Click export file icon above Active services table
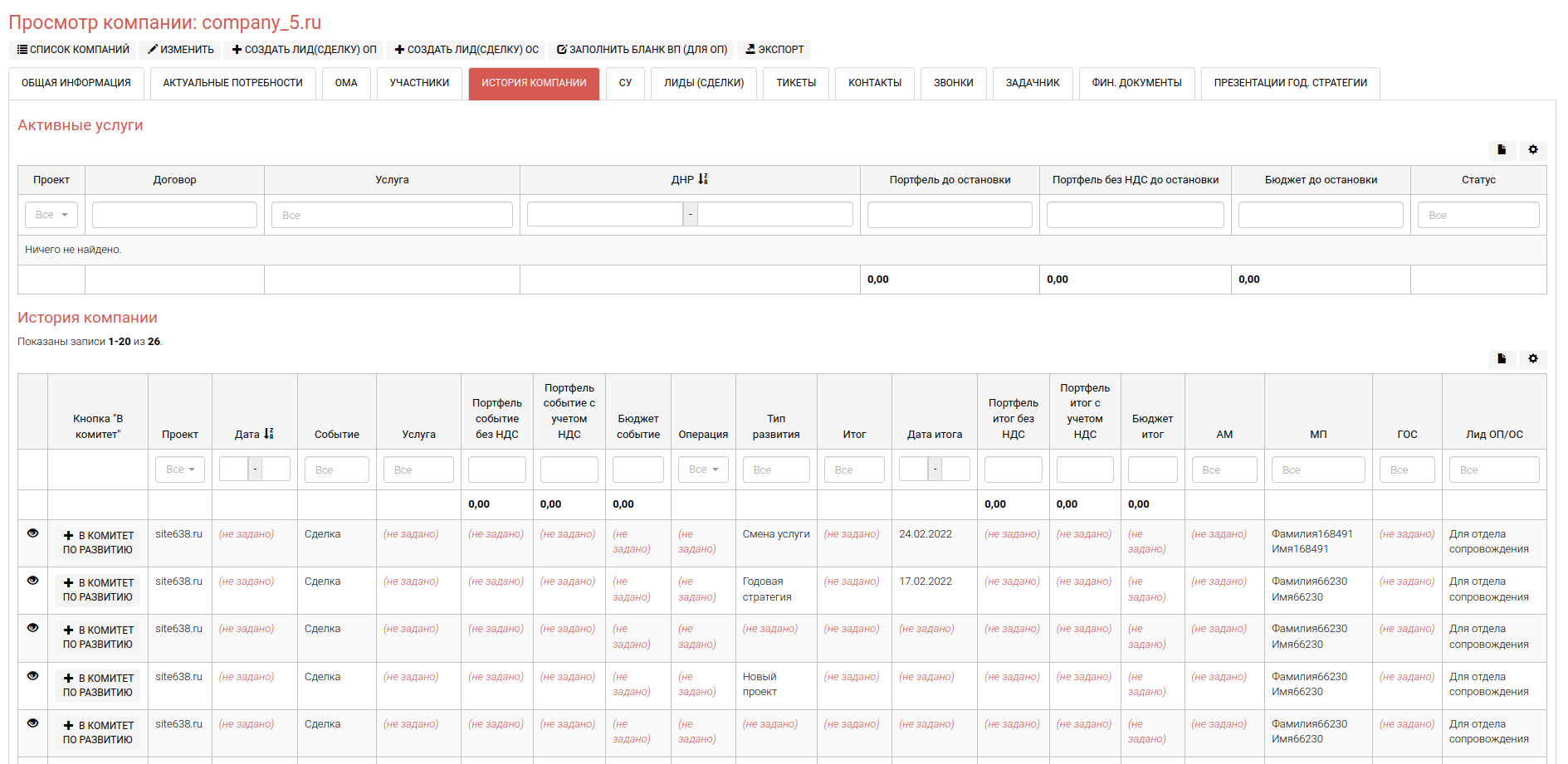The height and width of the screenshot is (764, 1568). [1501, 150]
